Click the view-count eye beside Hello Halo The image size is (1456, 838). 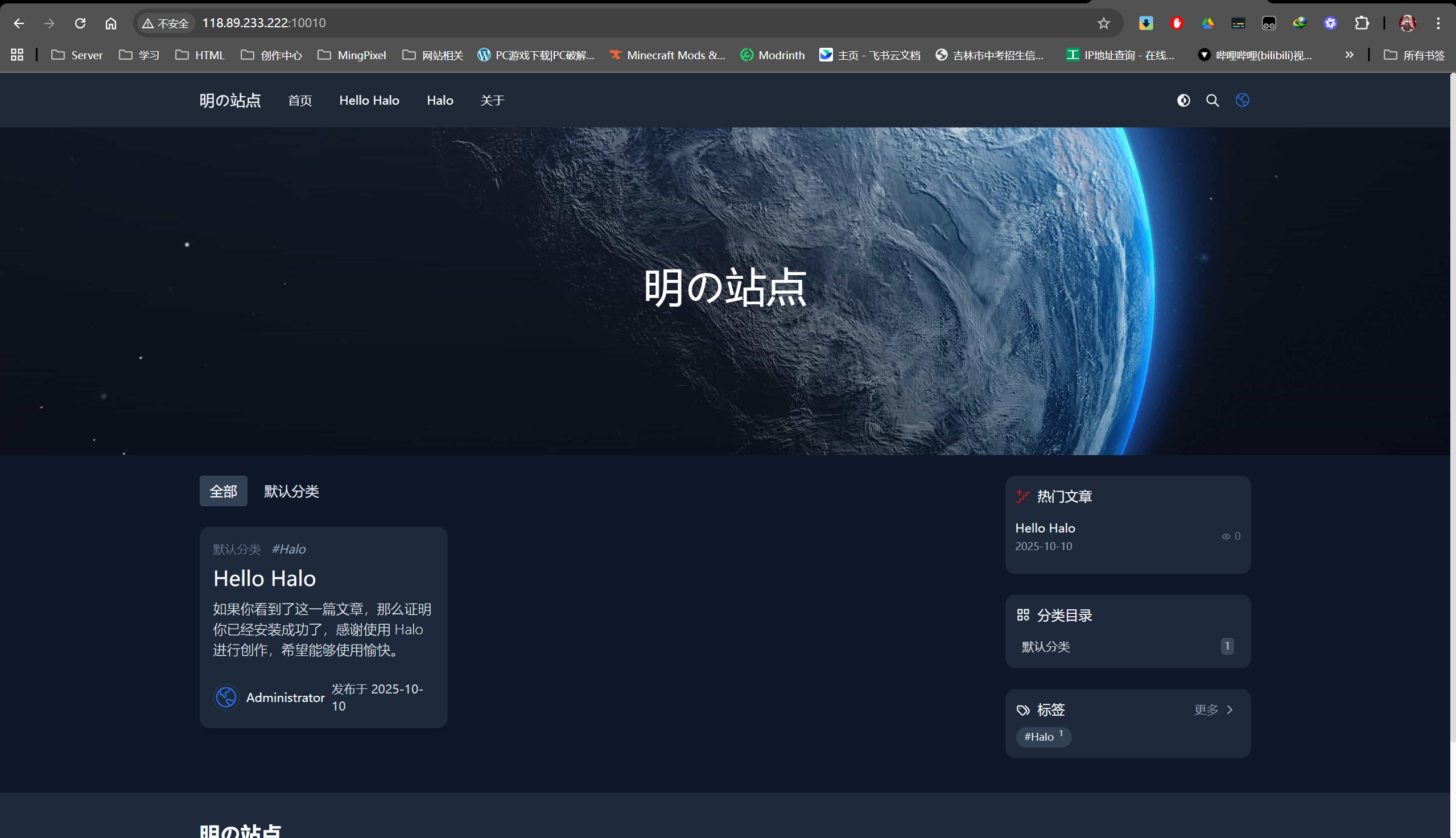1225,536
